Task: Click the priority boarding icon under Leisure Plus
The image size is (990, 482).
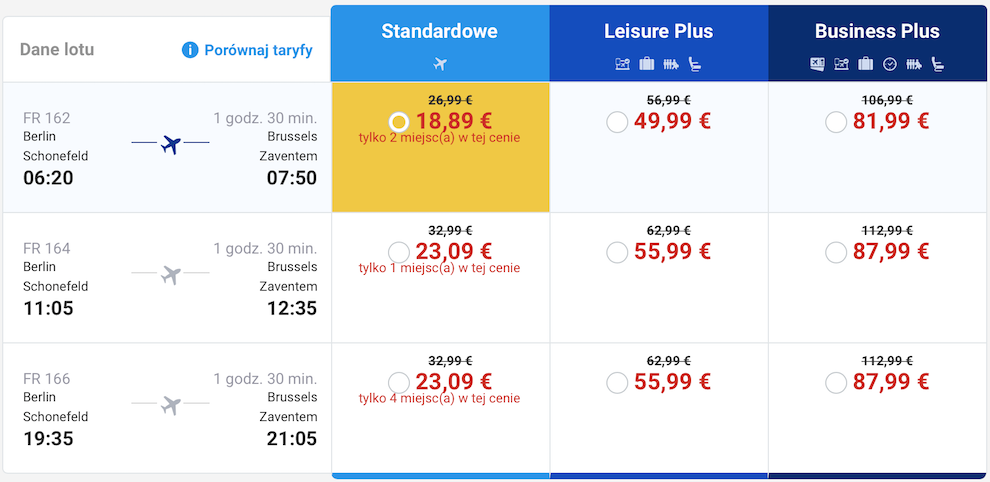Action: point(671,64)
